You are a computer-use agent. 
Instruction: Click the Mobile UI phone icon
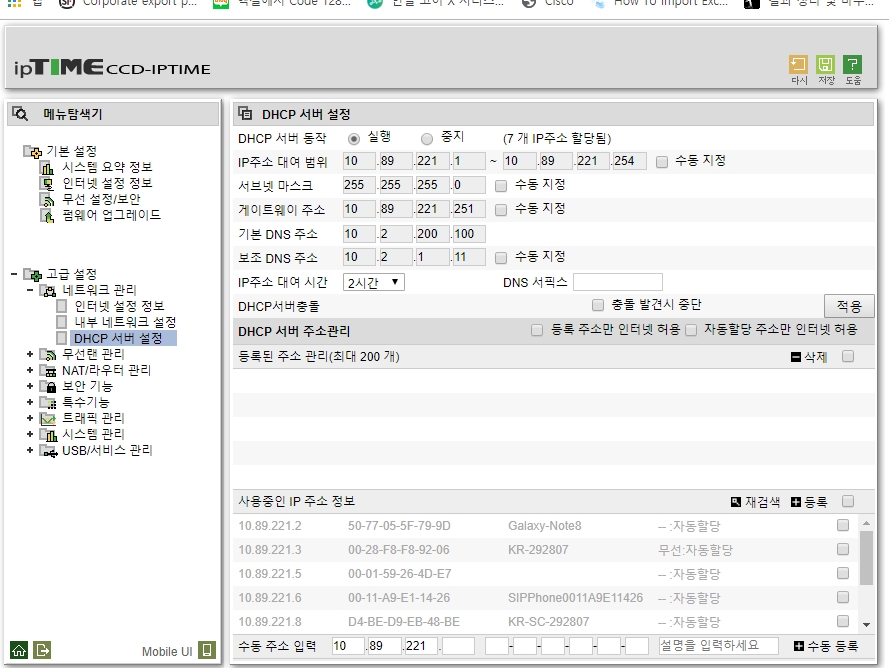click(207, 650)
